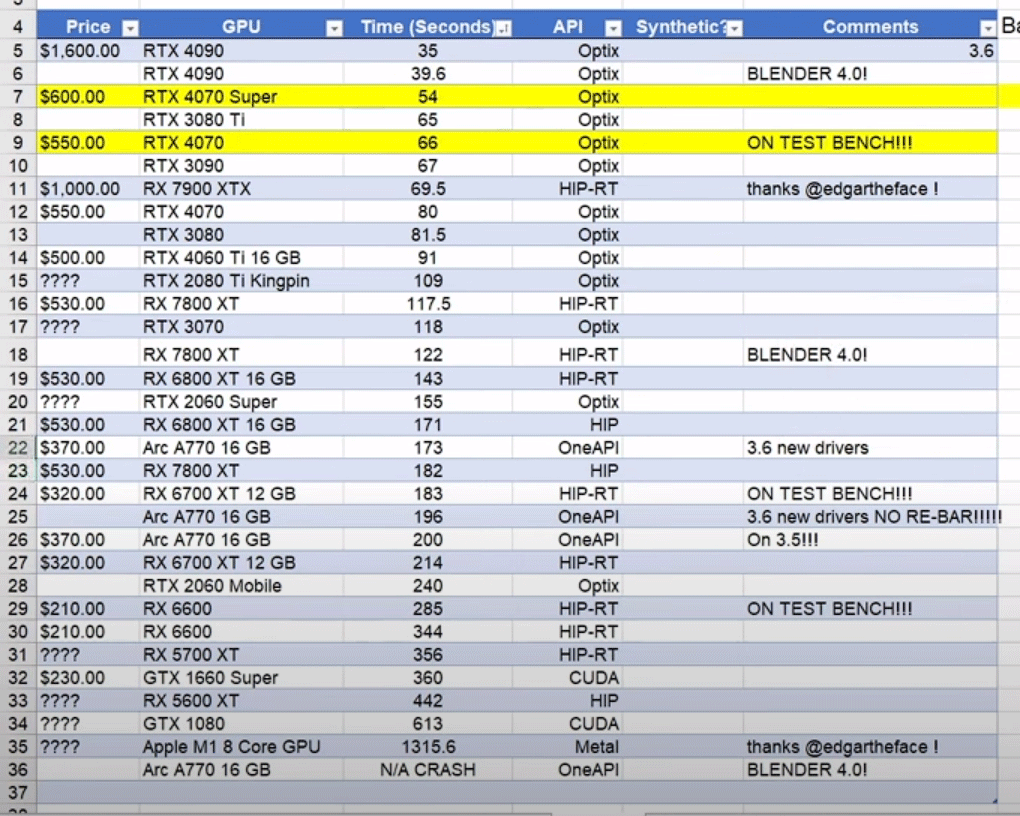Select row 7 header
The height and width of the screenshot is (816, 1020).
[x=18, y=97]
